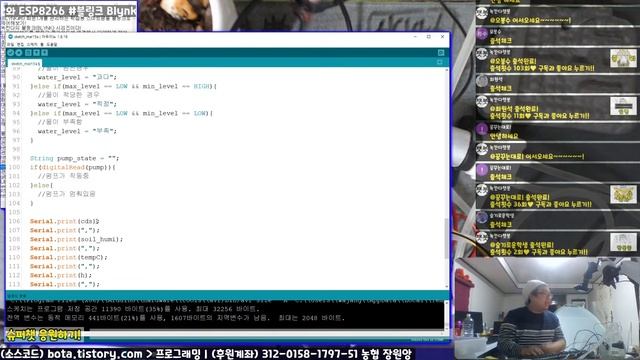Open the 파일 menu
Screen dimensions: 640x360
[x=10, y=44]
